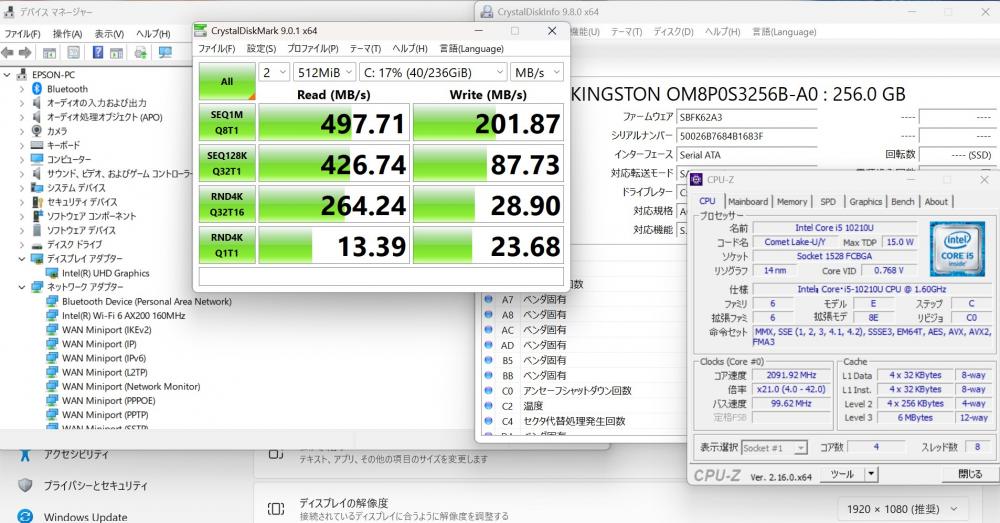The height and width of the screenshot is (523, 1000).
Task: Select WAN Miniport (IKEv2) in the device tree
Action: tap(107, 330)
